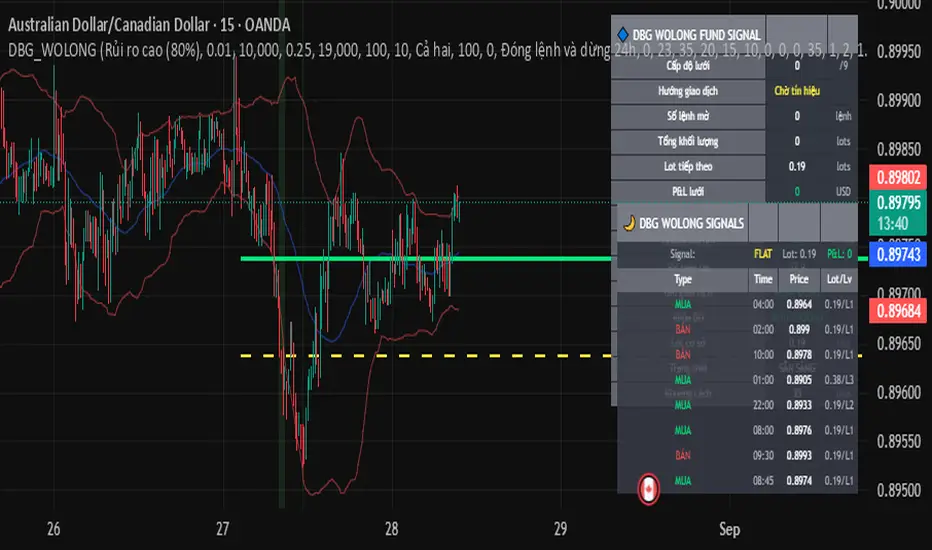Click the 'Lot tiếp theo' row label
Screen dimensions: 932x550
click(688, 166)
